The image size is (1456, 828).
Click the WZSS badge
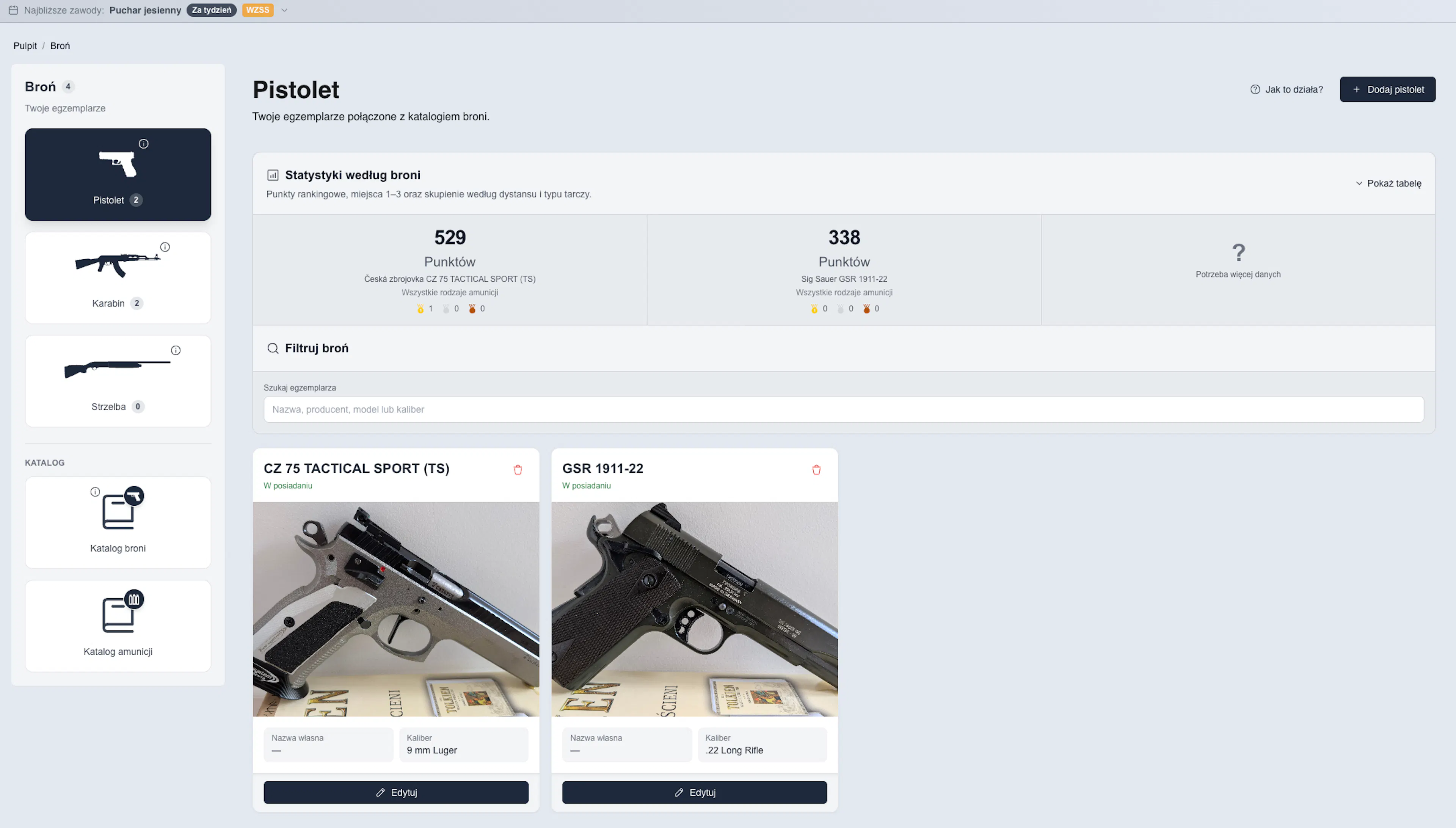pyautogui.click(x=258, y=10)
